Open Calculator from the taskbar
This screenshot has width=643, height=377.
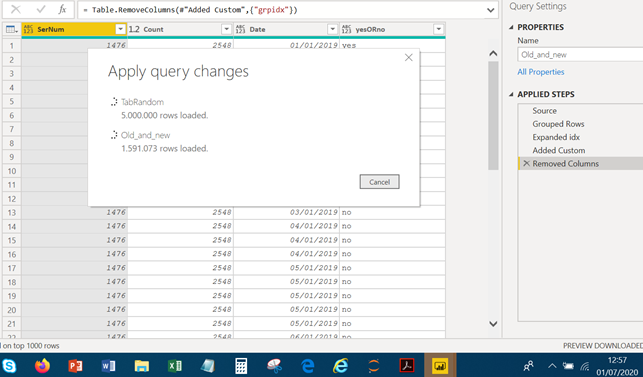point(241,366)
